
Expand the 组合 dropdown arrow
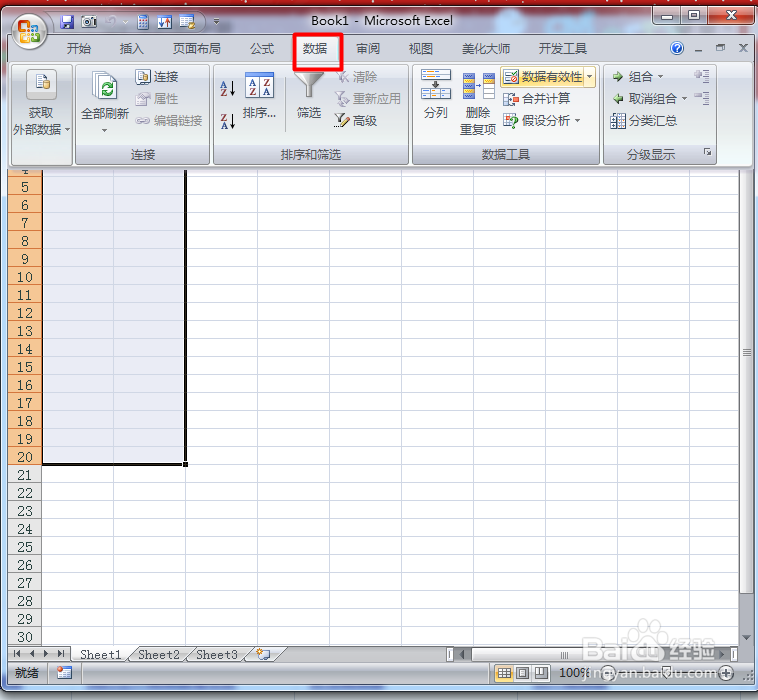[x=660, y=76]
